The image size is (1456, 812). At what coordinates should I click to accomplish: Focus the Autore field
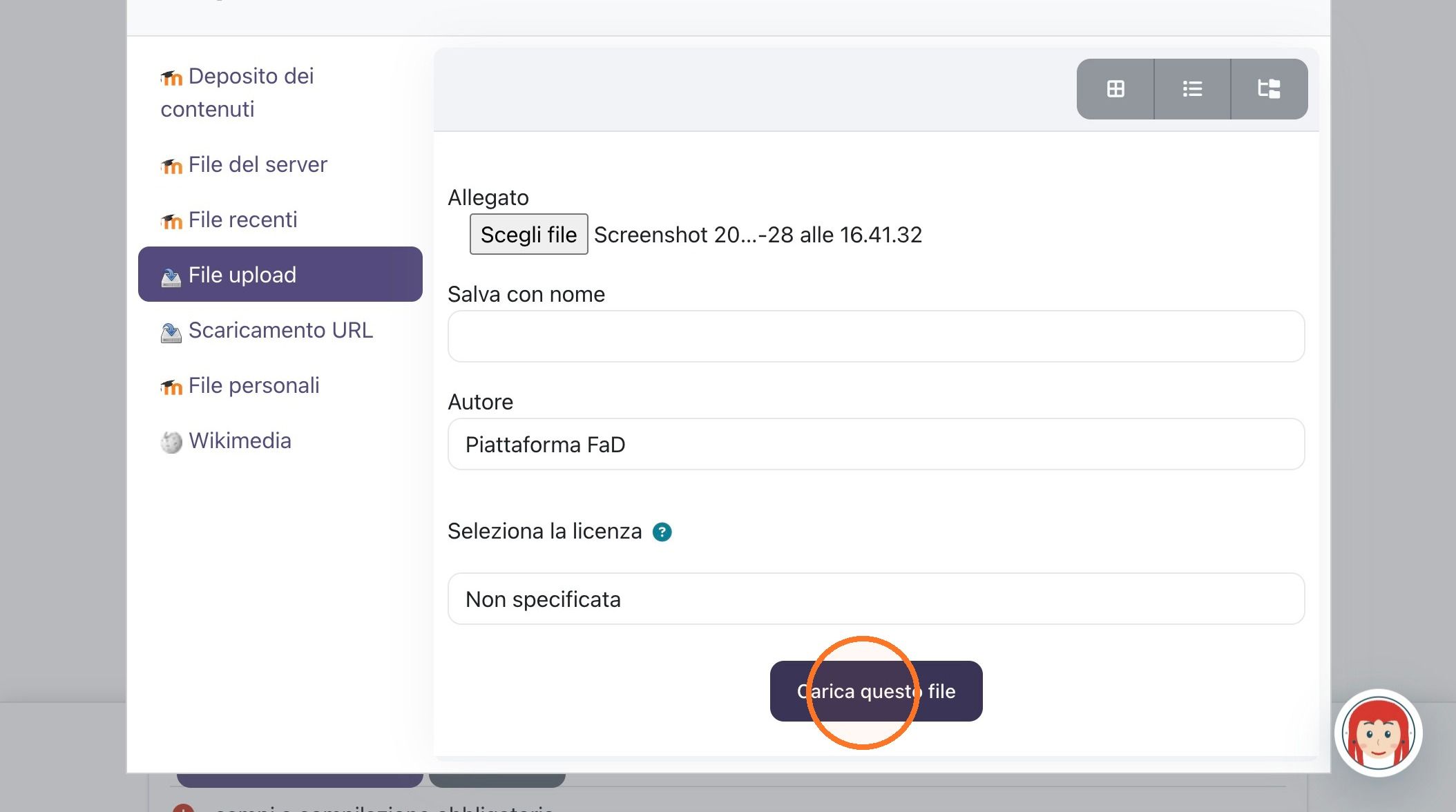point(876,444)
